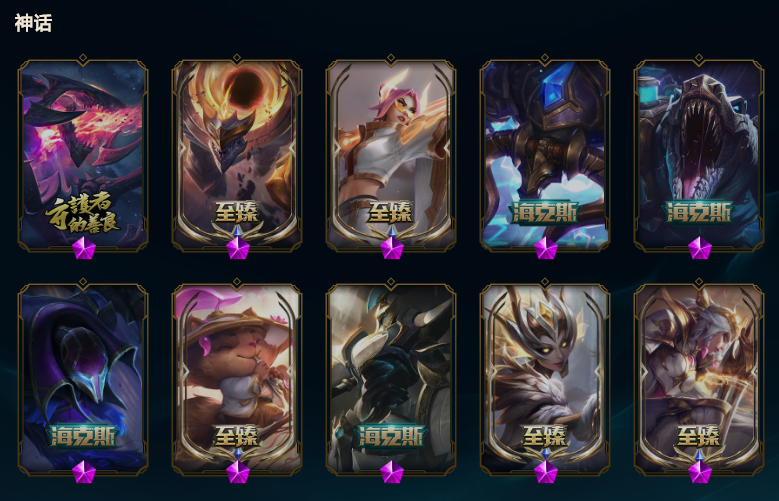Click the 神话 section heading
The image size is (779, 501).
tap(33, 23)
